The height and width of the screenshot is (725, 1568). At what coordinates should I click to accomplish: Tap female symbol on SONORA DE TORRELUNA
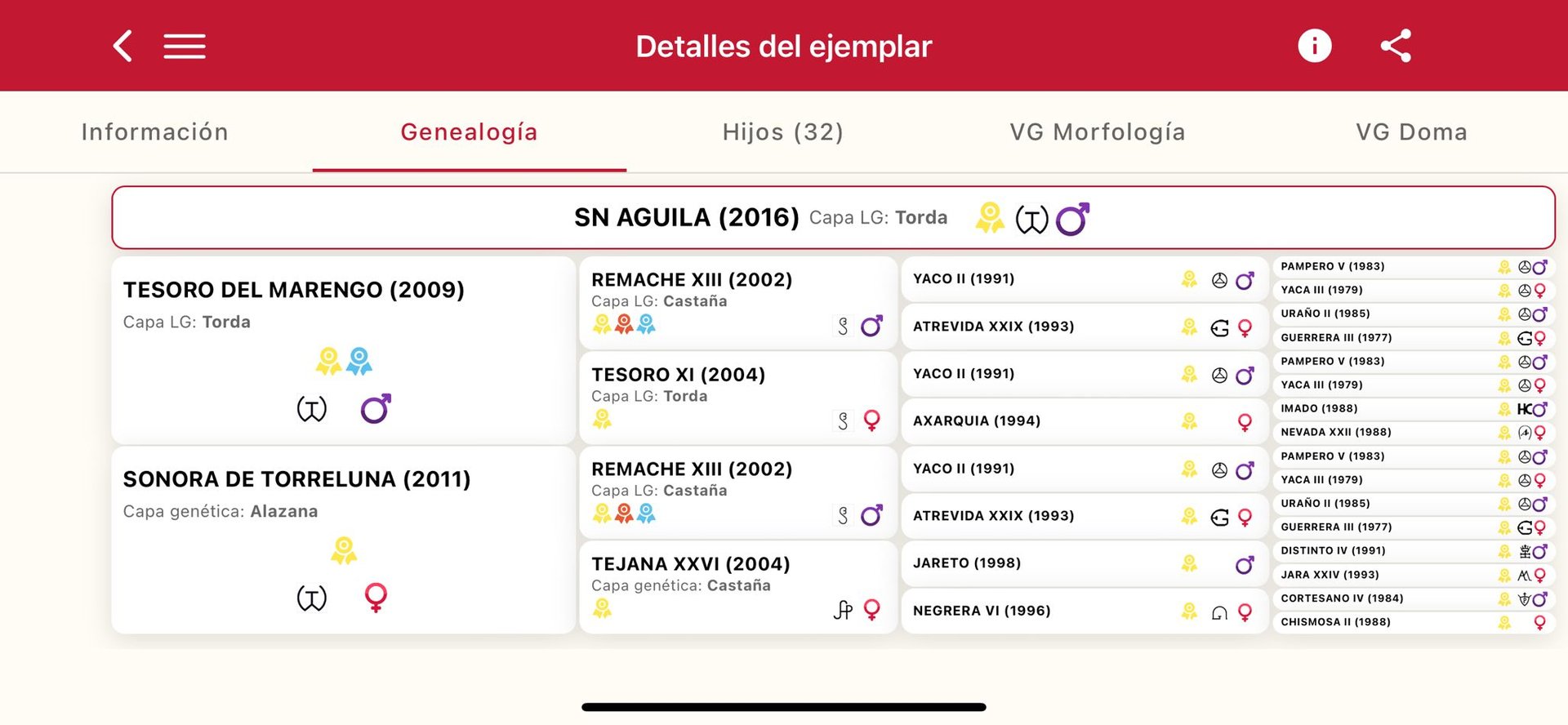coord(376,597)
